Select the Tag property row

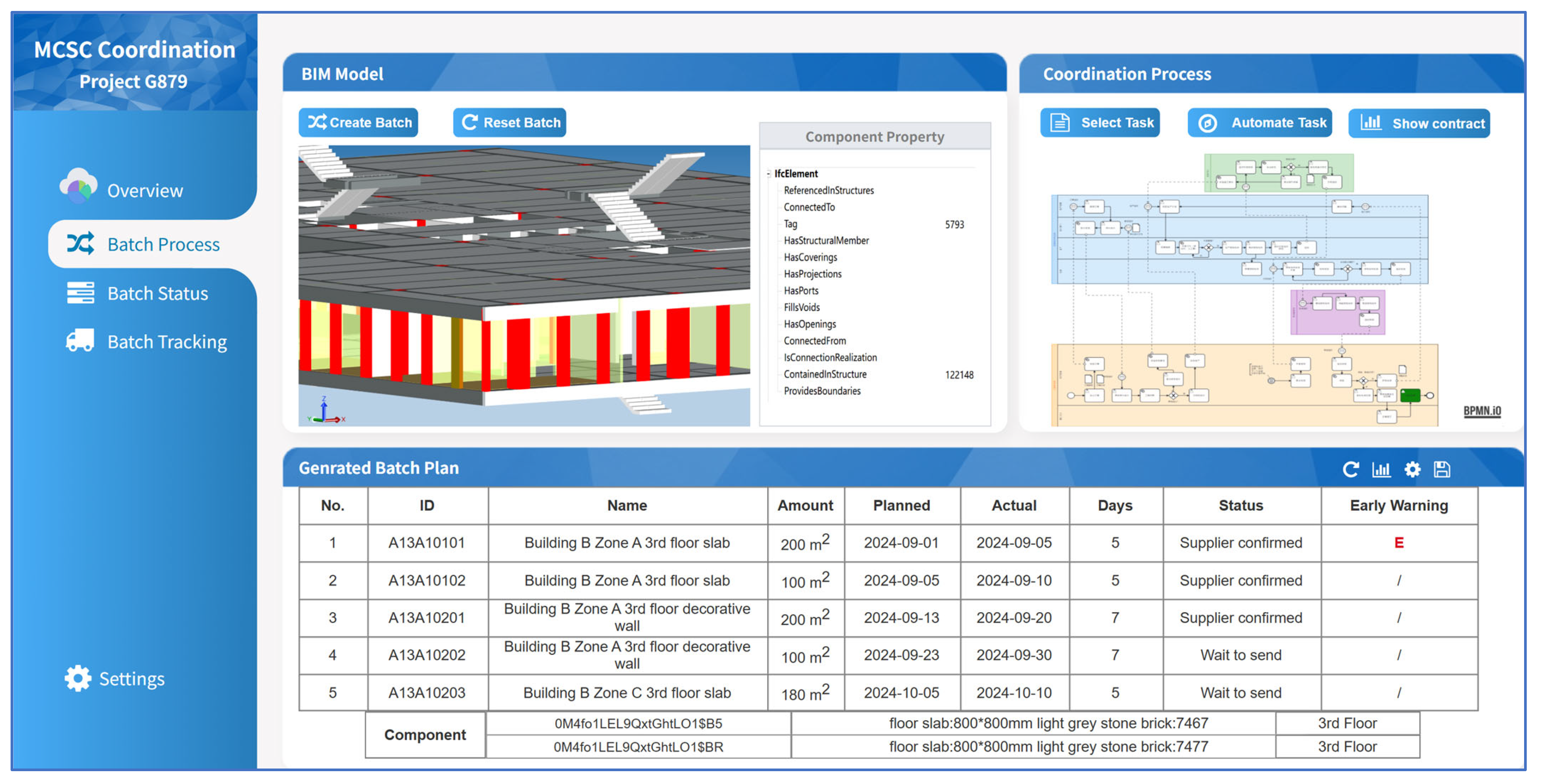point(791,224)
